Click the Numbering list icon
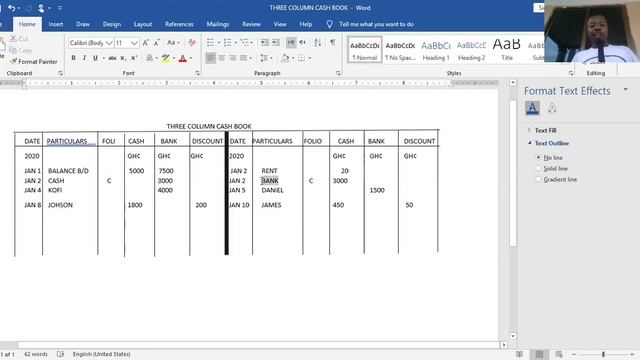The height and width of the screenshot is (360, 640). click(x=227, y=42)
